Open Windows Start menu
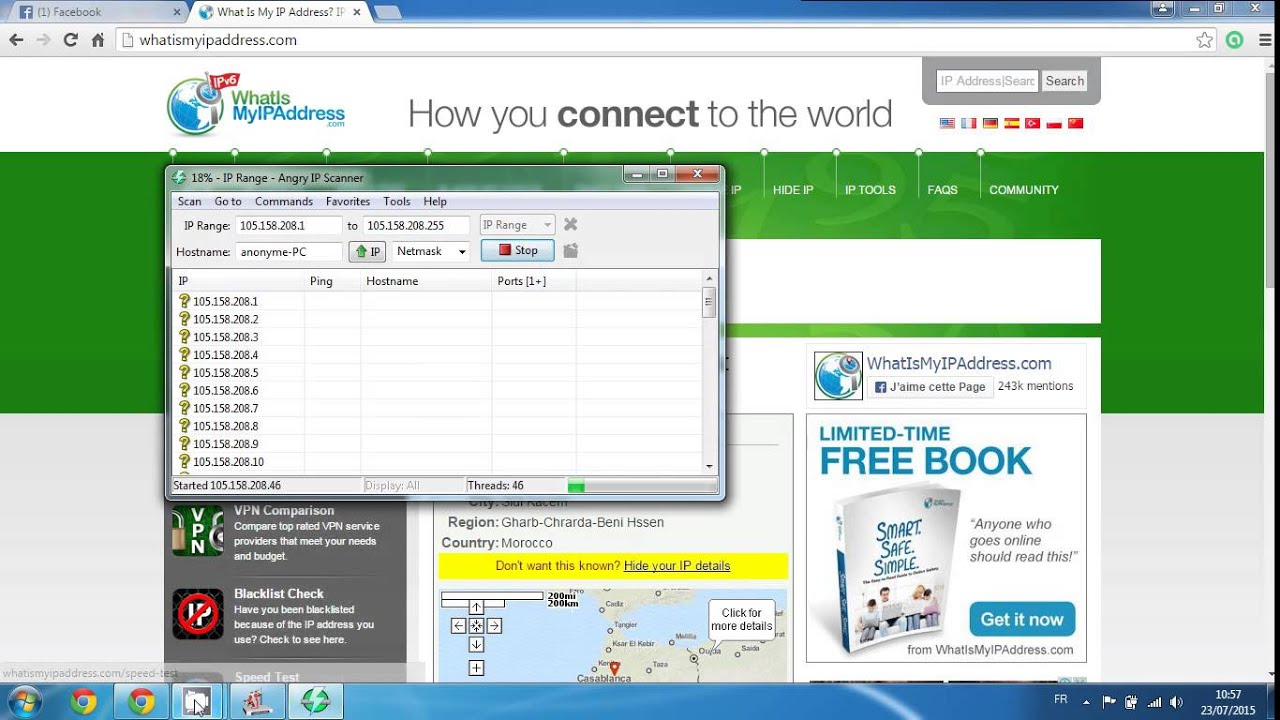The height and width of the screenshot is (720, 1280). pyautogui.click(x=24, y=702)
